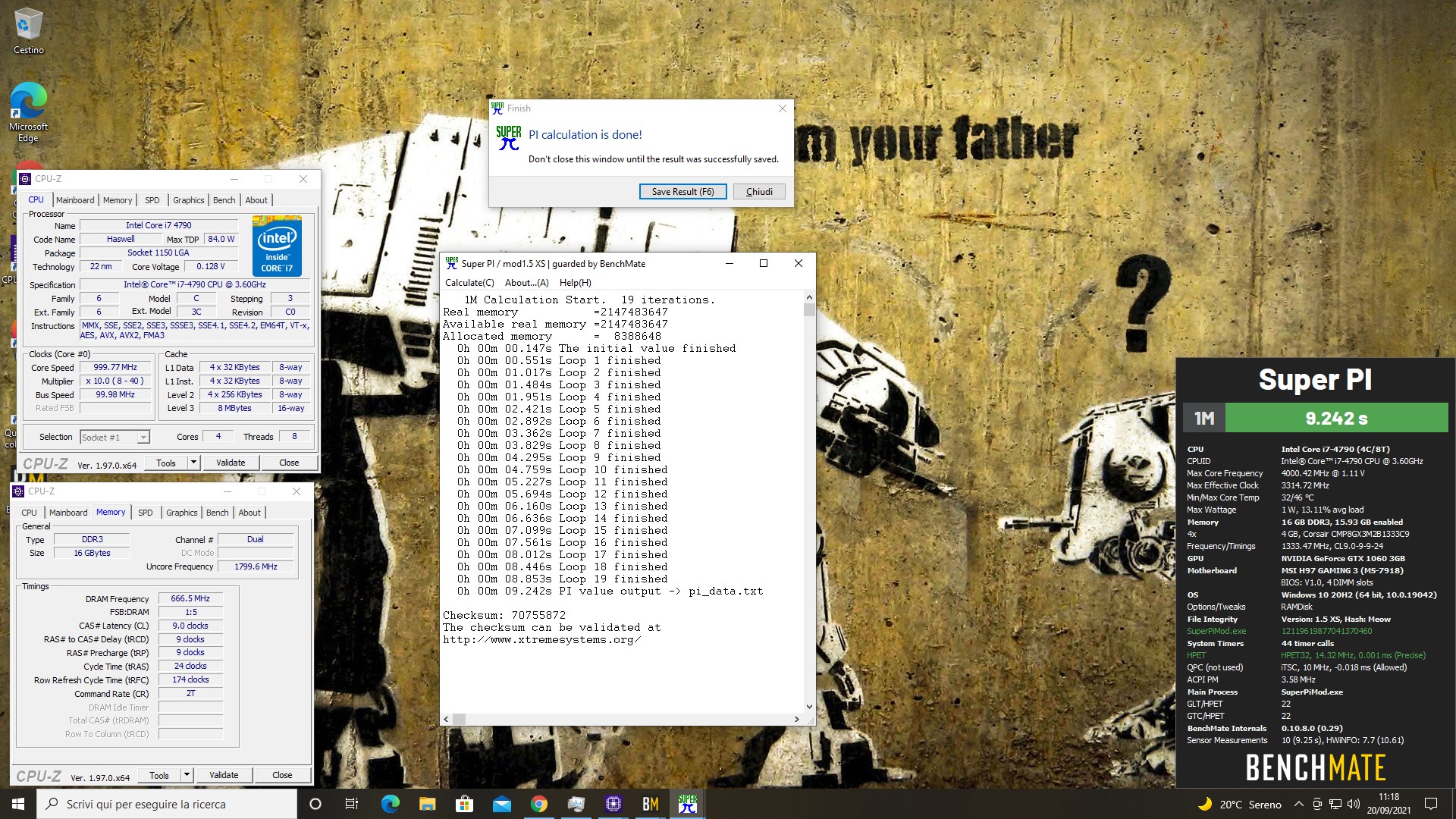Open the network icon in system tray
Image resolution: width=1456 pixels, height=819 pixels.
click(x=1335, y=804)
